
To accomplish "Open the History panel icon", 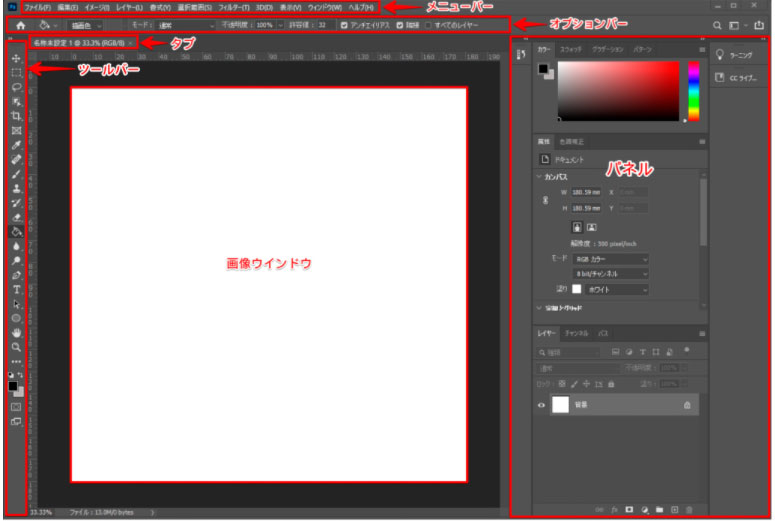I will pos(521,54).
